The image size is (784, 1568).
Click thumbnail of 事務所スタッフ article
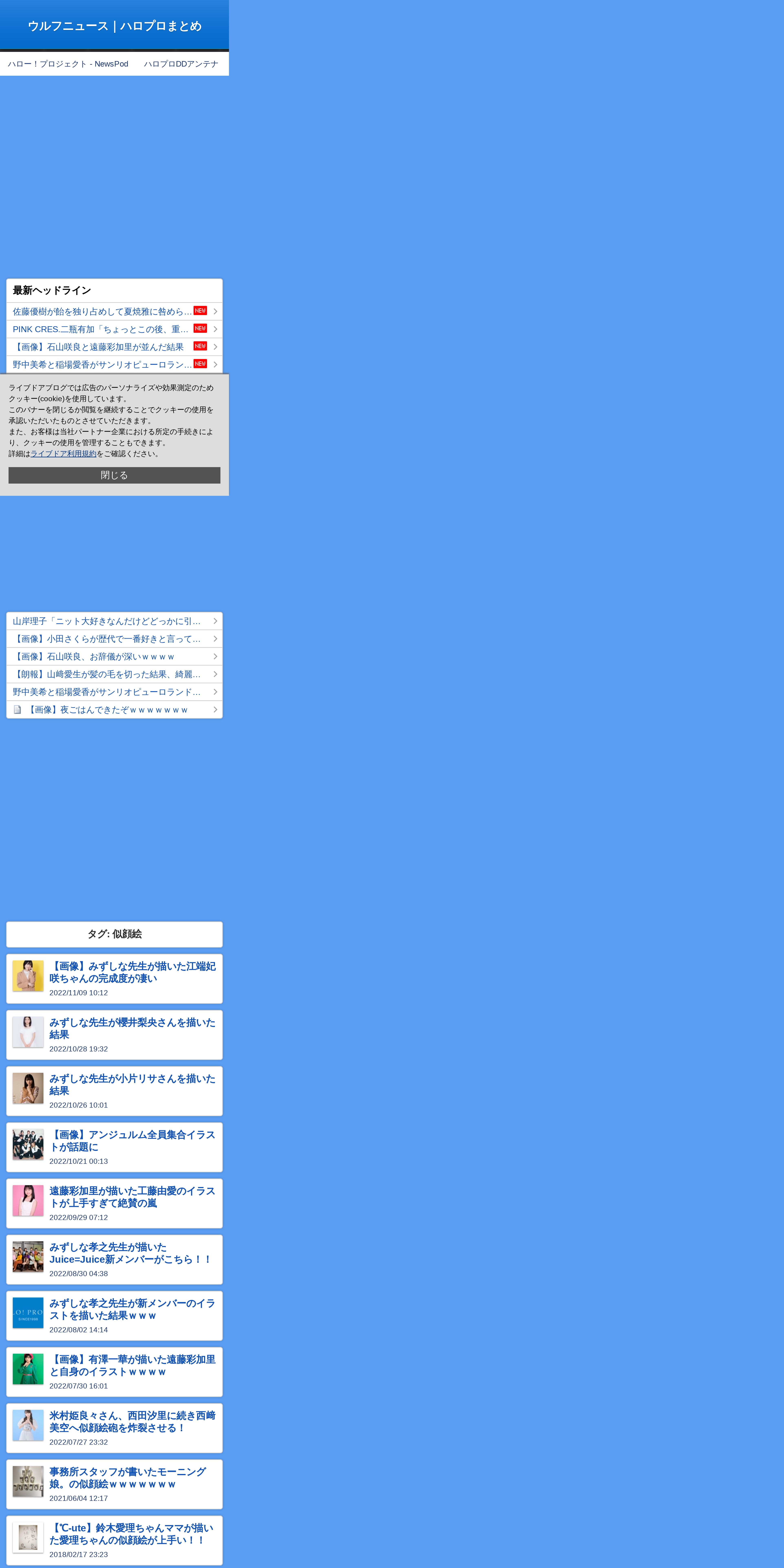28,1481
